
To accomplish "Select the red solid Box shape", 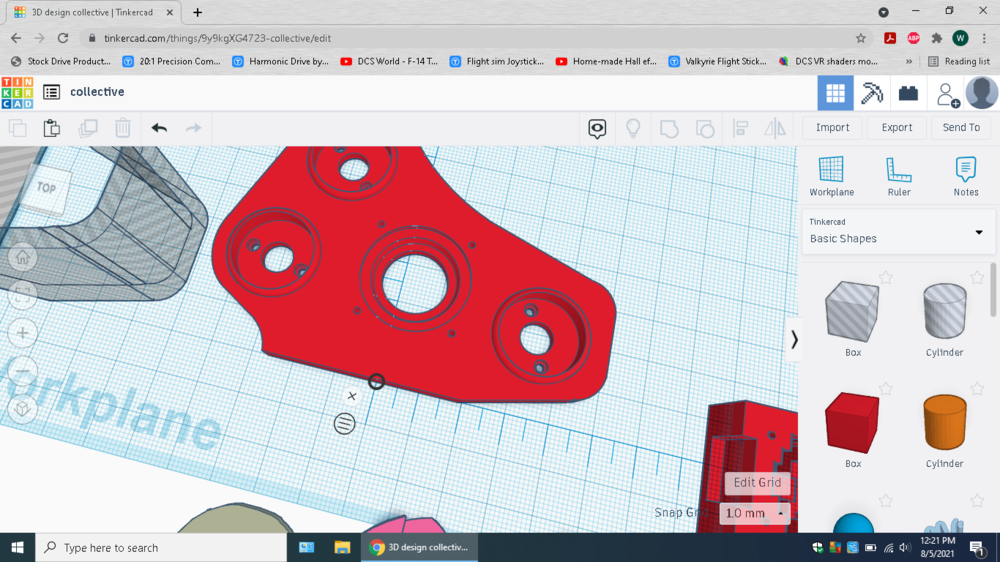I will [x=852, y=423].
